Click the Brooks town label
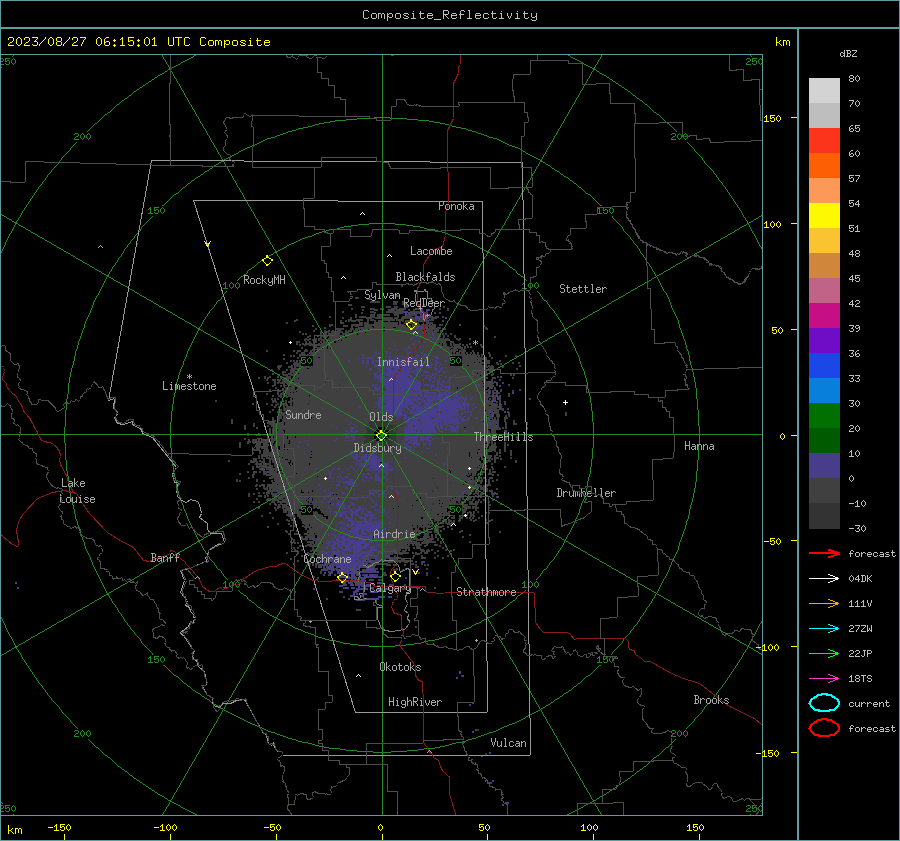The image size is (900, 841). click(x=711, y=700)
